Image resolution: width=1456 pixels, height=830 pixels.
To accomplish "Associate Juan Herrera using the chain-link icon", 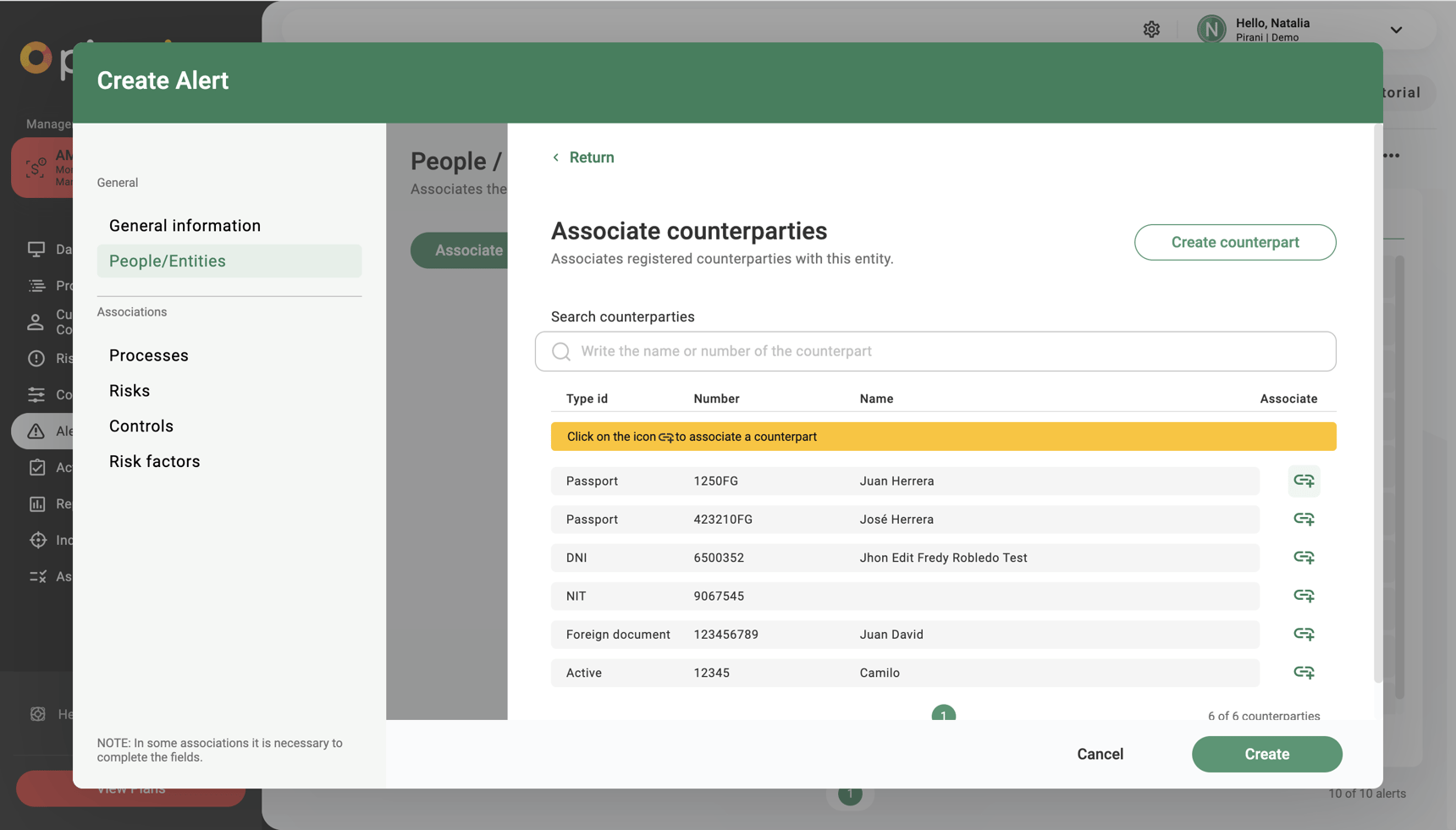I will pos(1304,481).
